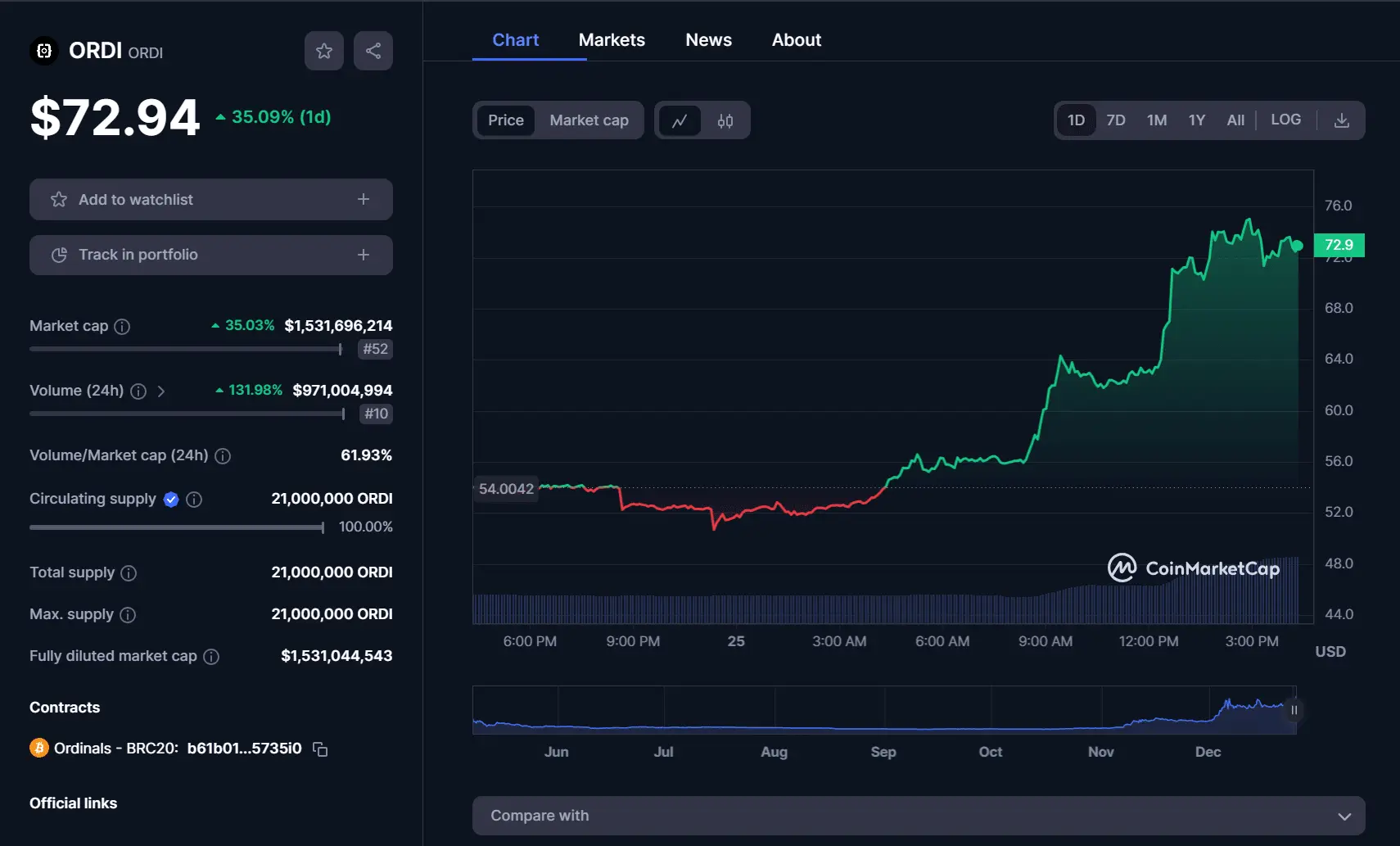1400x846 pixels.
Task: Click plus icon on Track in portfolio
Action: 364,255
